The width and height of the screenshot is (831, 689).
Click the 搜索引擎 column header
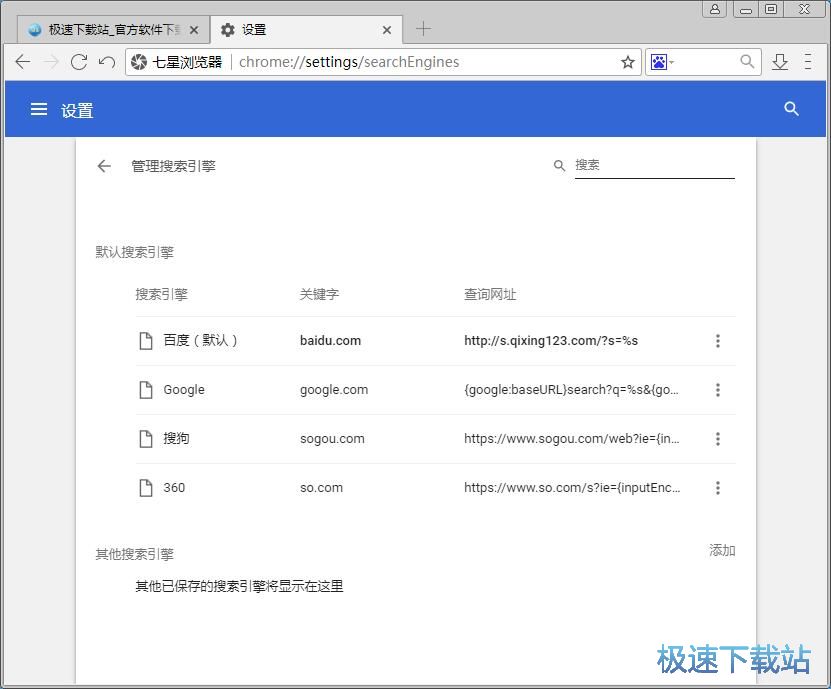[x=162, y=294]
